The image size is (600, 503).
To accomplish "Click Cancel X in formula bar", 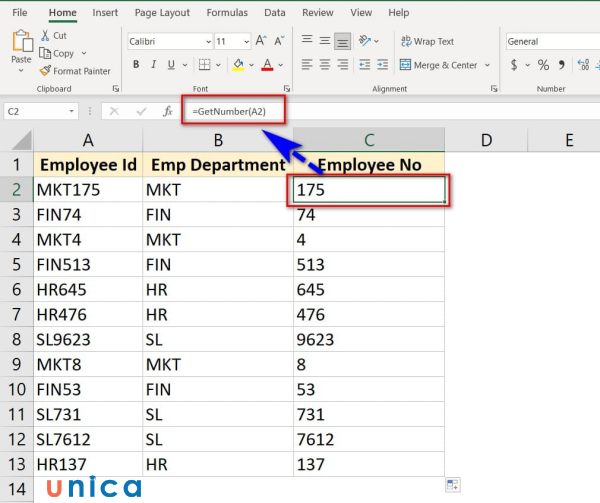I will 114,111.
